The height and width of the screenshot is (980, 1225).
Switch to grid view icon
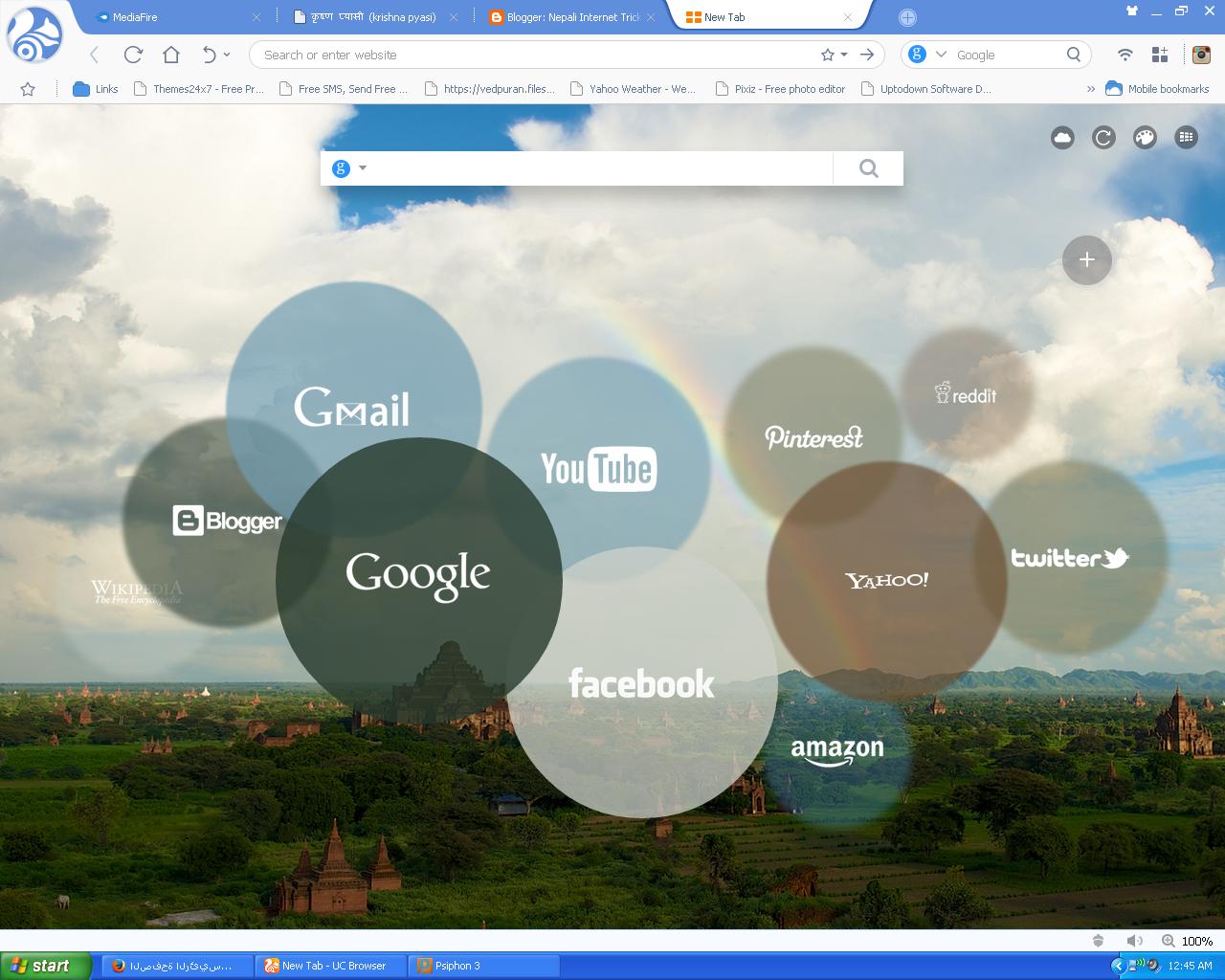point(1186,138)
